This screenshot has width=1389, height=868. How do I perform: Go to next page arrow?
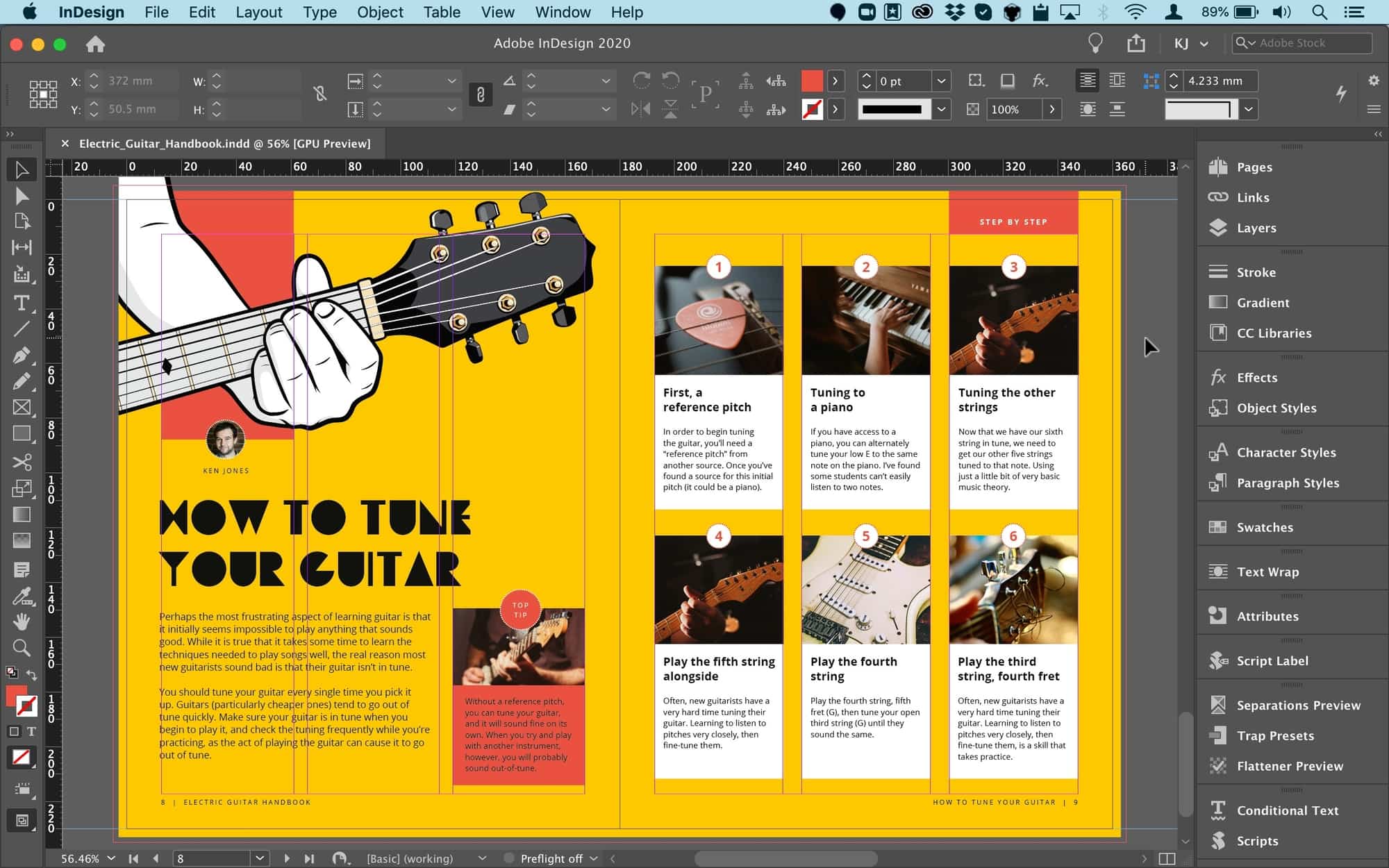click(287, 858)
